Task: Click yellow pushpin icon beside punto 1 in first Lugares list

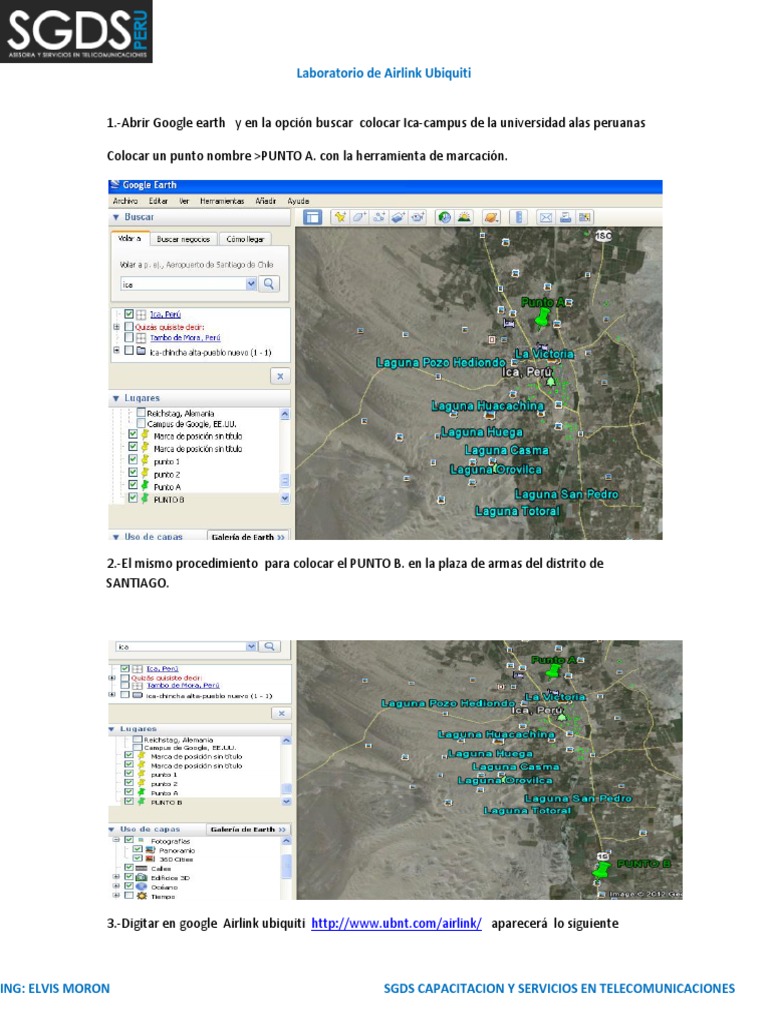Action: [x=145, y=460]
